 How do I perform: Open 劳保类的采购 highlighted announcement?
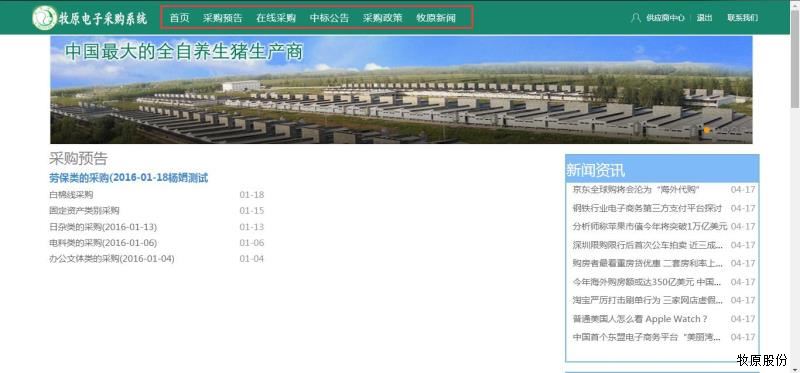point(129,178)
